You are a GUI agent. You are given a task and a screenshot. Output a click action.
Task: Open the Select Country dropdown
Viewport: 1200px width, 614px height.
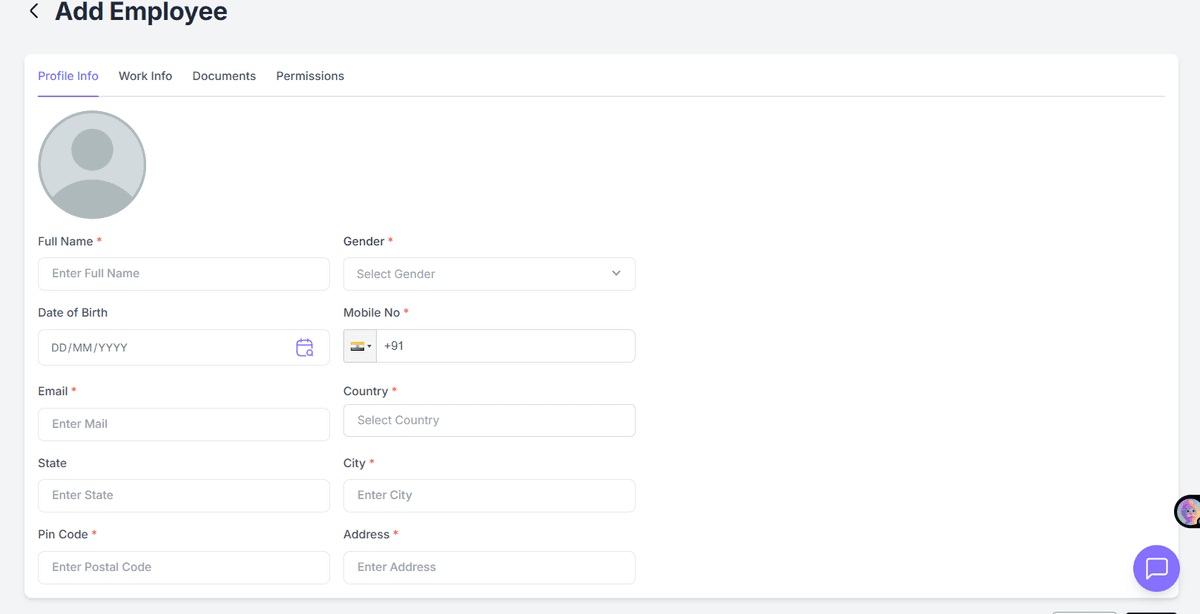pos(489,420)
